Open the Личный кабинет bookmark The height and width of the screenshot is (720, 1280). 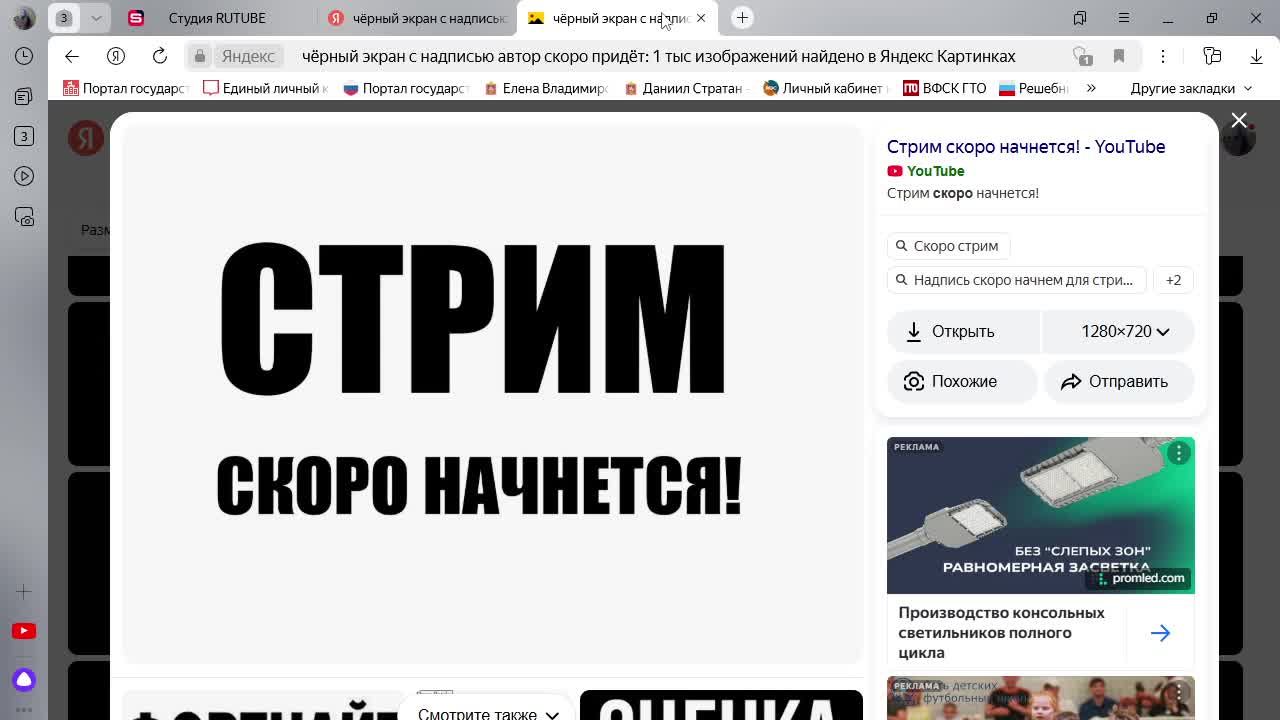pyautogui.click(x=825, y=88)
